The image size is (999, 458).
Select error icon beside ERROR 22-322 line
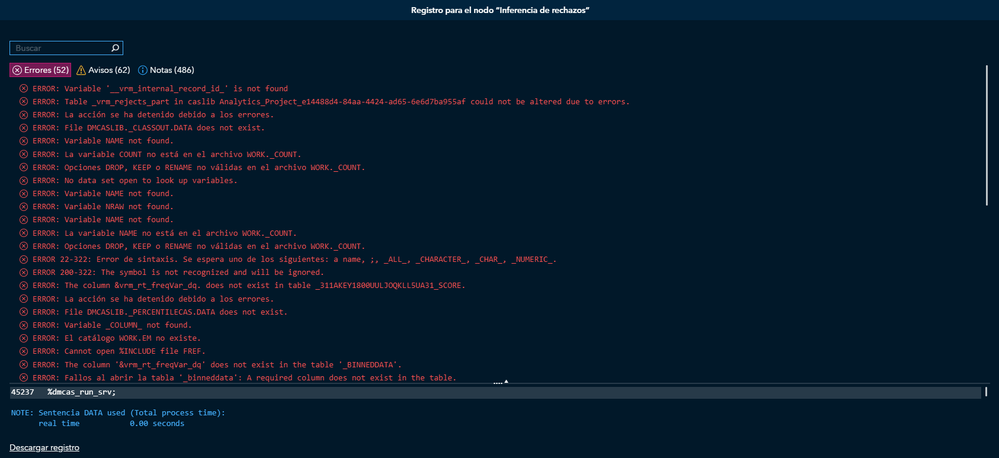tap(24, 259)
